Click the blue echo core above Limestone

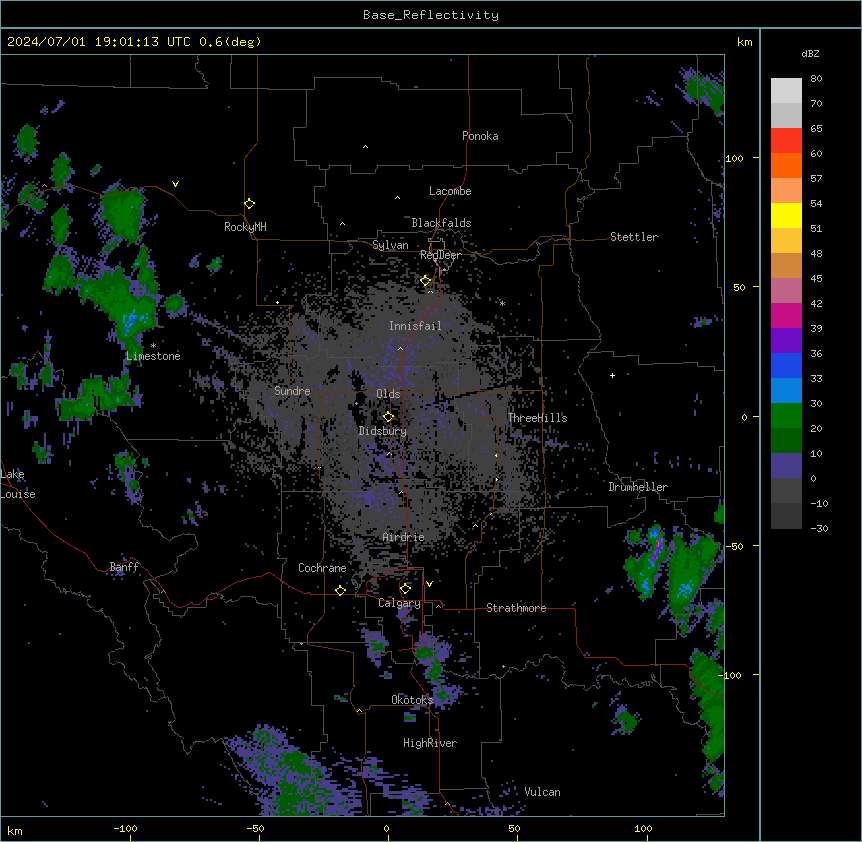[131, 322]
